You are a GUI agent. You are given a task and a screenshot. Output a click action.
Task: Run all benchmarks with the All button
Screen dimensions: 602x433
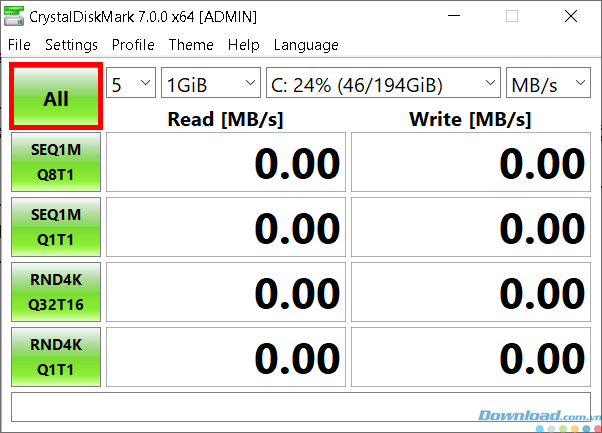(x=56, y=96)
